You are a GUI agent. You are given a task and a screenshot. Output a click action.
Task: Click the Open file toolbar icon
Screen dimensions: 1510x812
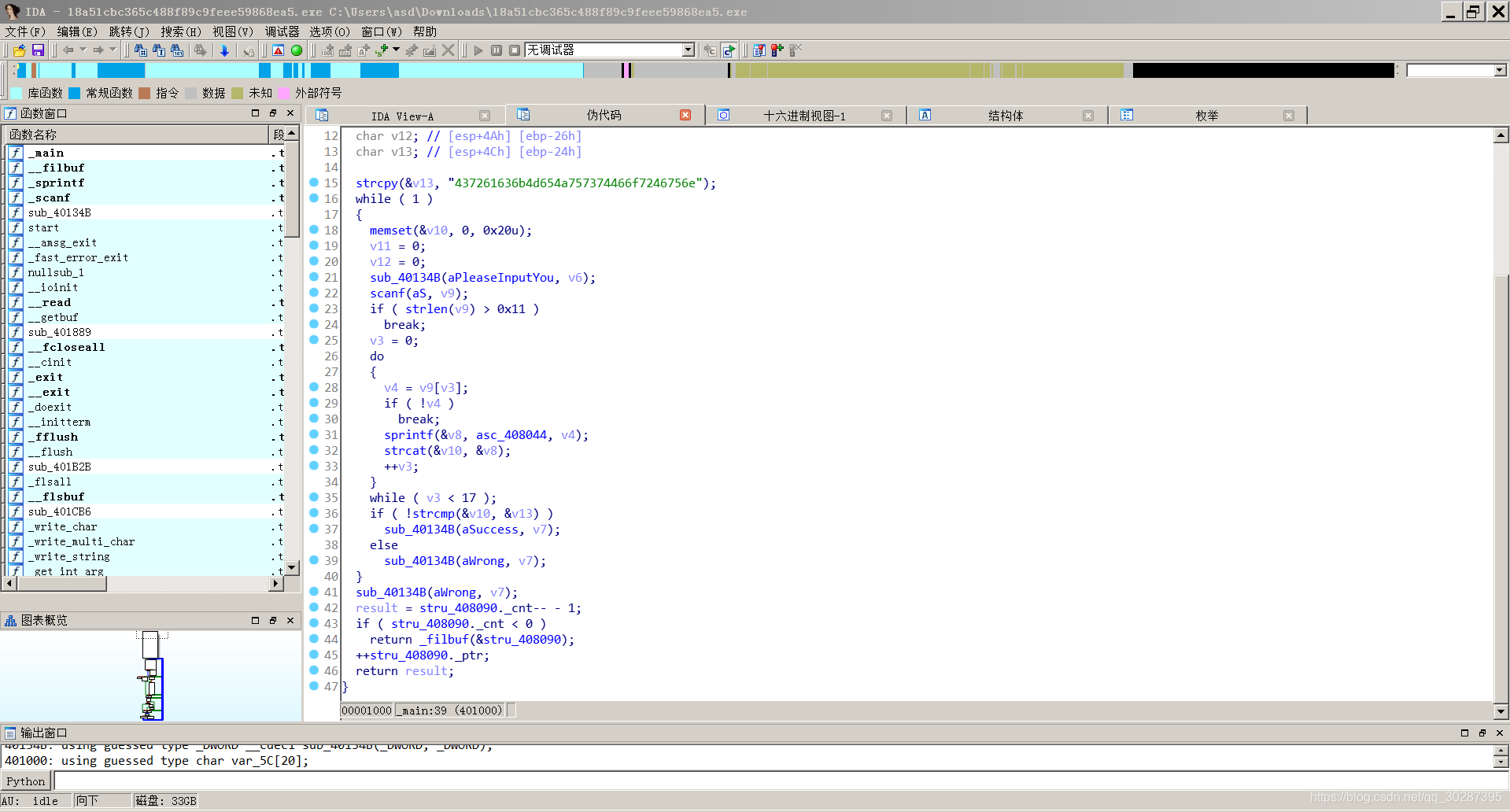point(20,50)
